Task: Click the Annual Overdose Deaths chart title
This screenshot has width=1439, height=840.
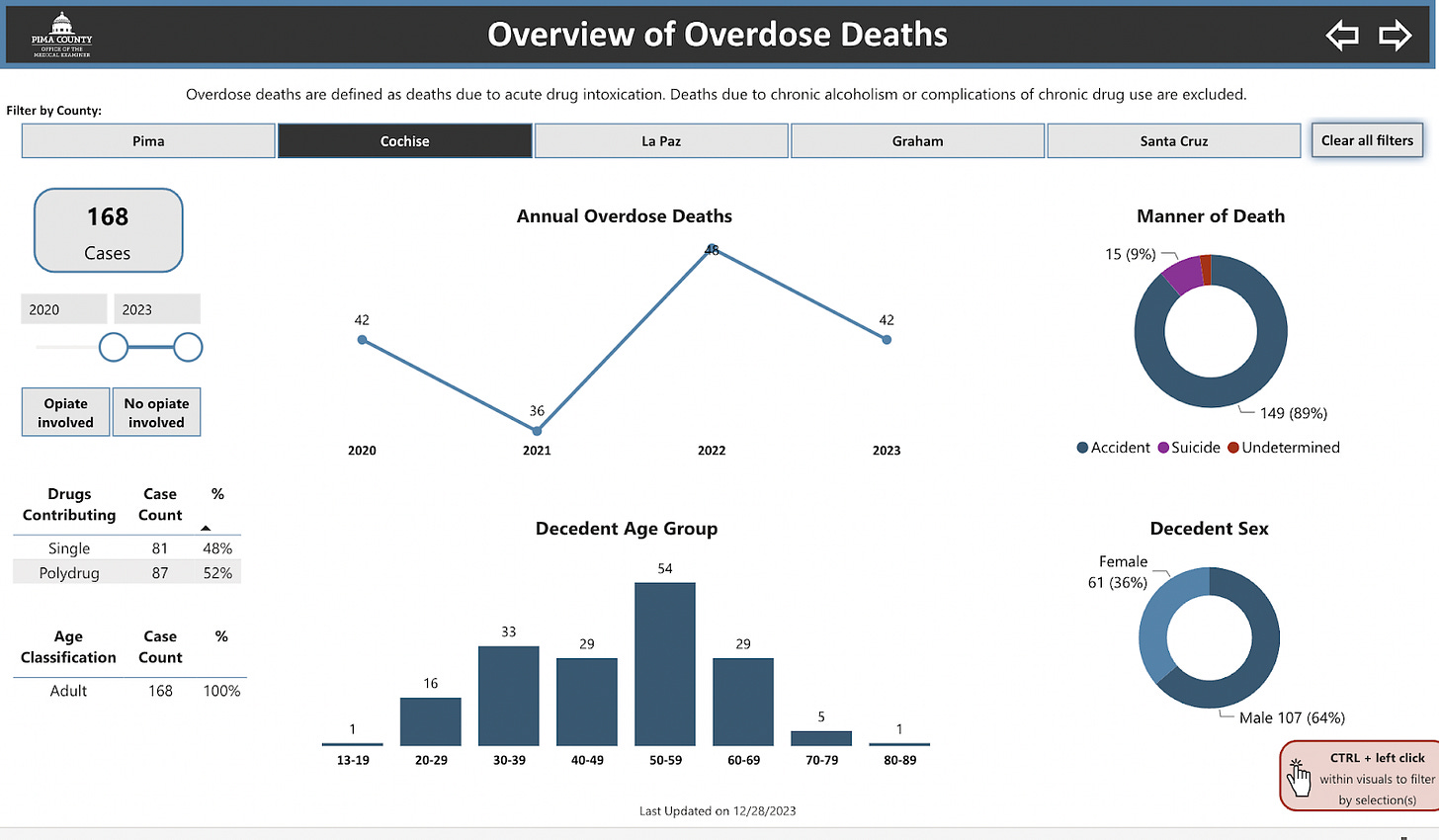Action: point(625,216)
